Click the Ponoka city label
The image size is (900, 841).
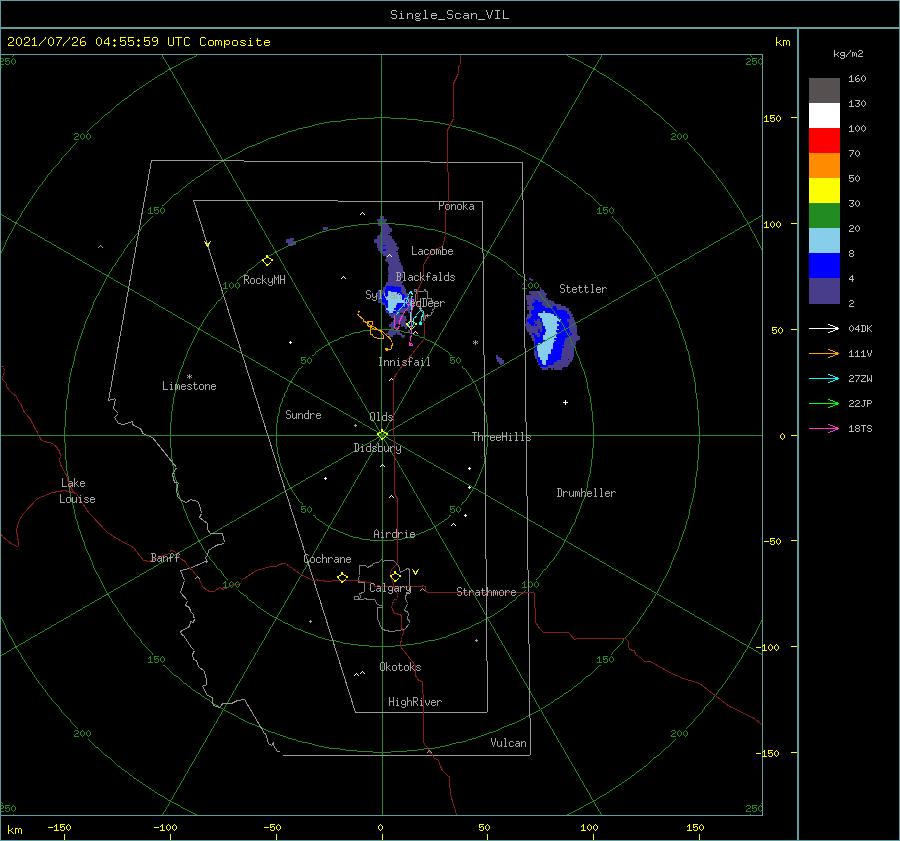[x=456, y=206]
